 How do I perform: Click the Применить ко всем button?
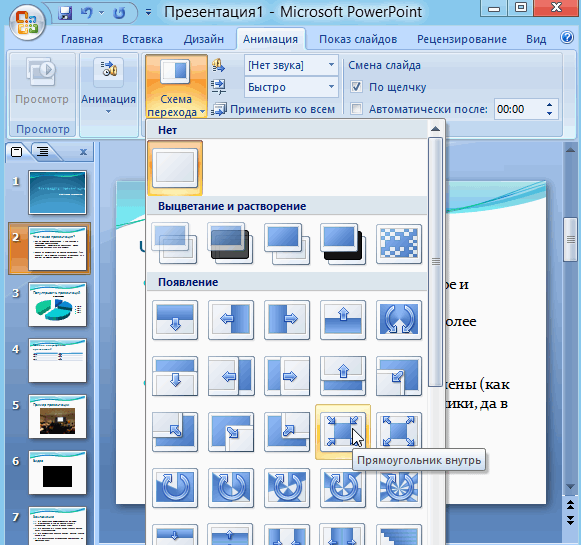(x=273, y=109)
